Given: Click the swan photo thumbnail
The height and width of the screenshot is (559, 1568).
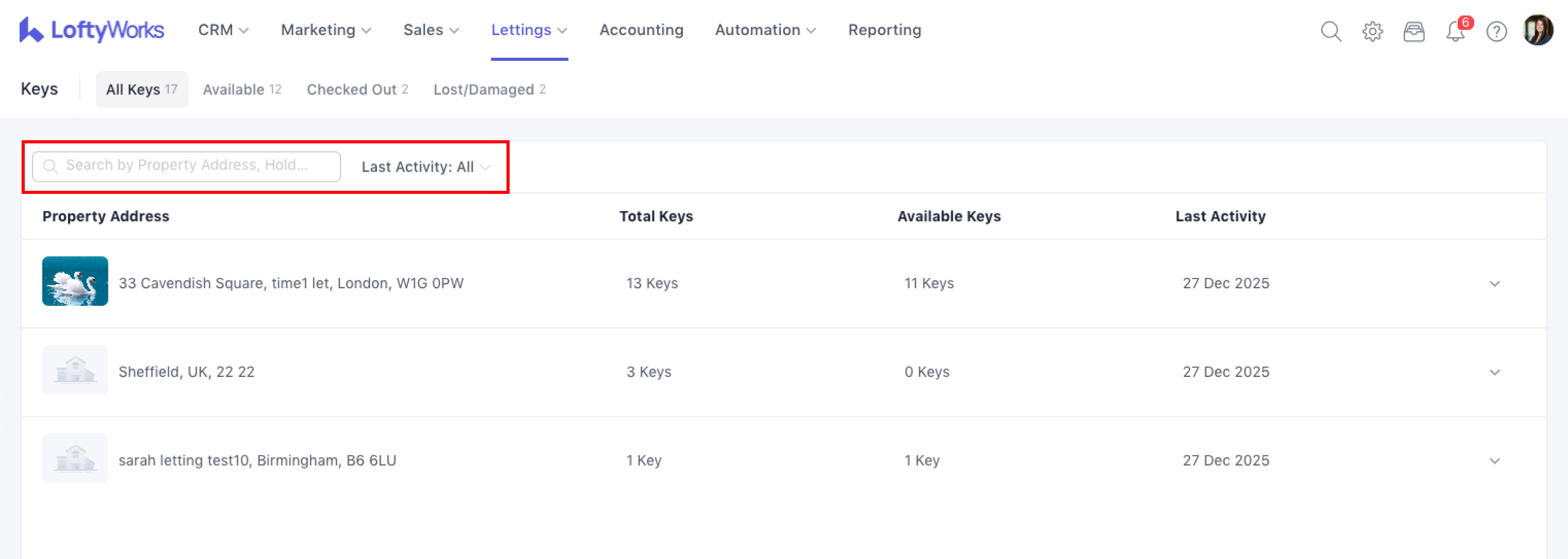Looking at the screenshot, I should pos(75,281).
